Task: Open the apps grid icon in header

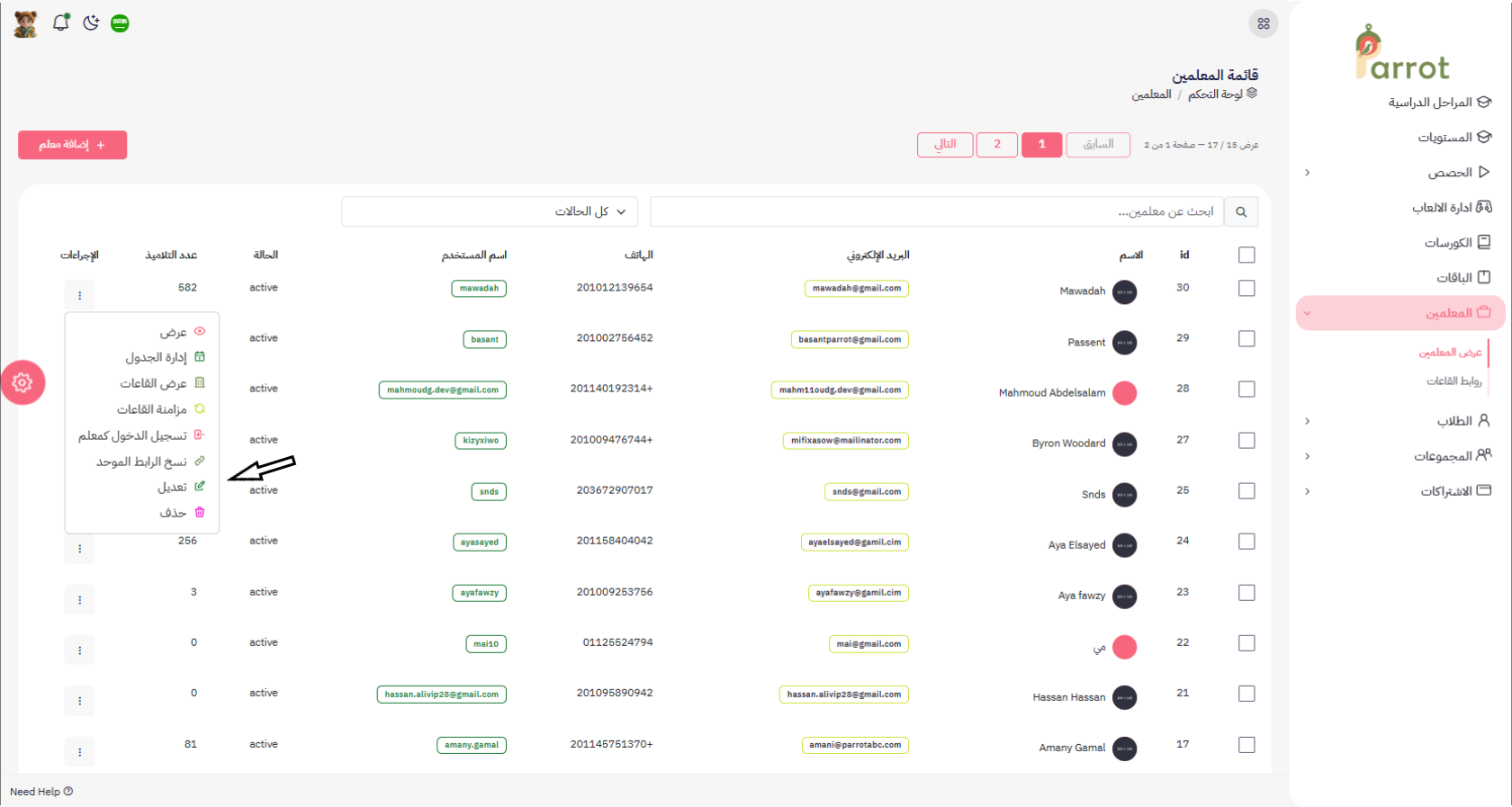Action: point(1263,23)
